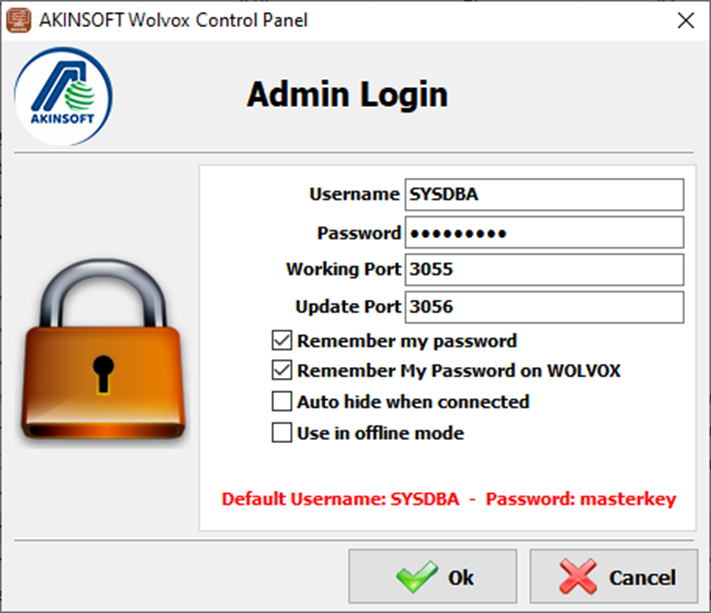Close the Wolvox Control Panel window
The width and height of the screenshot is (711, 613).
coord(685,20)
